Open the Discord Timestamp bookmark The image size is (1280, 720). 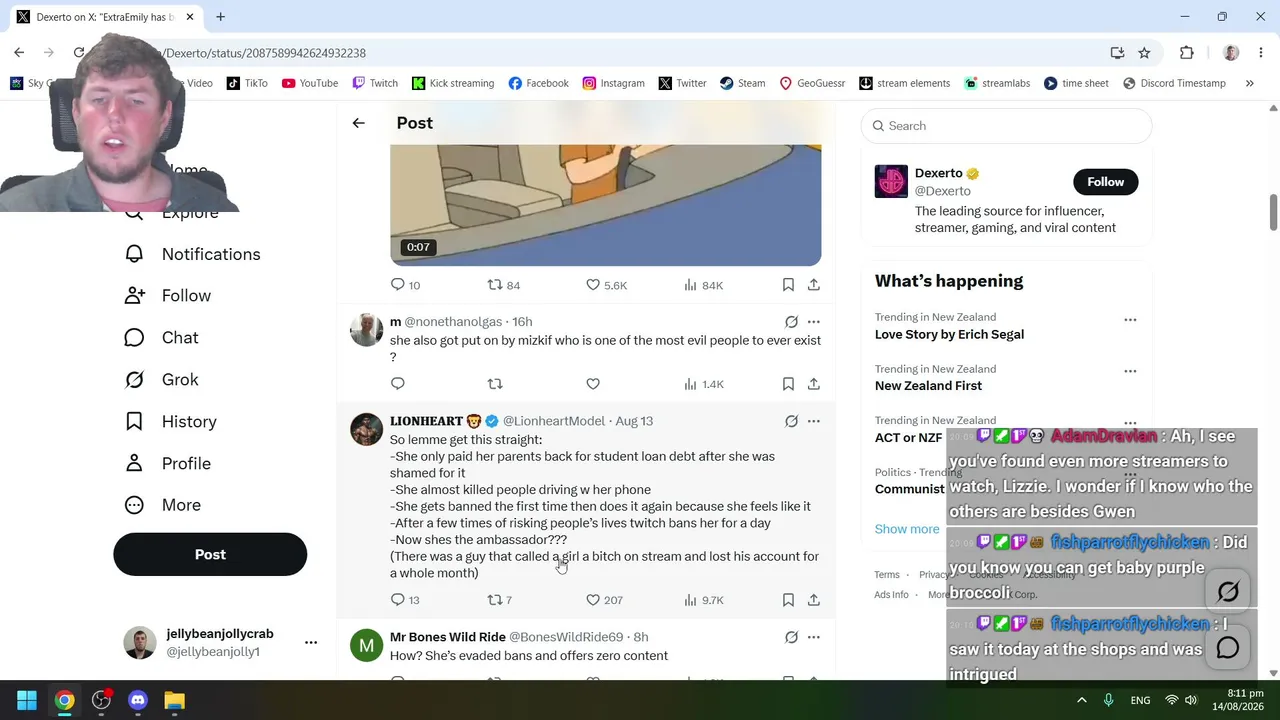[x=1174, y=83]
